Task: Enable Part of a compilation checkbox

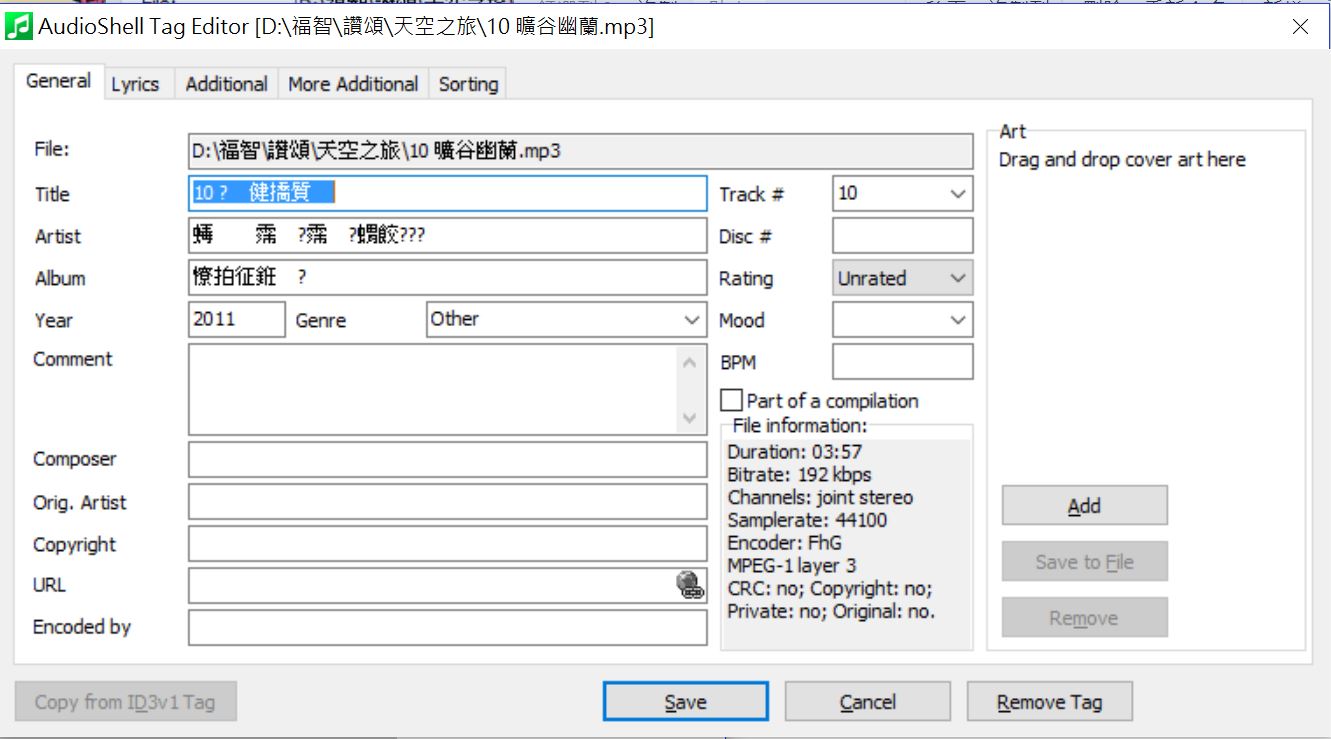Action: 732,400
